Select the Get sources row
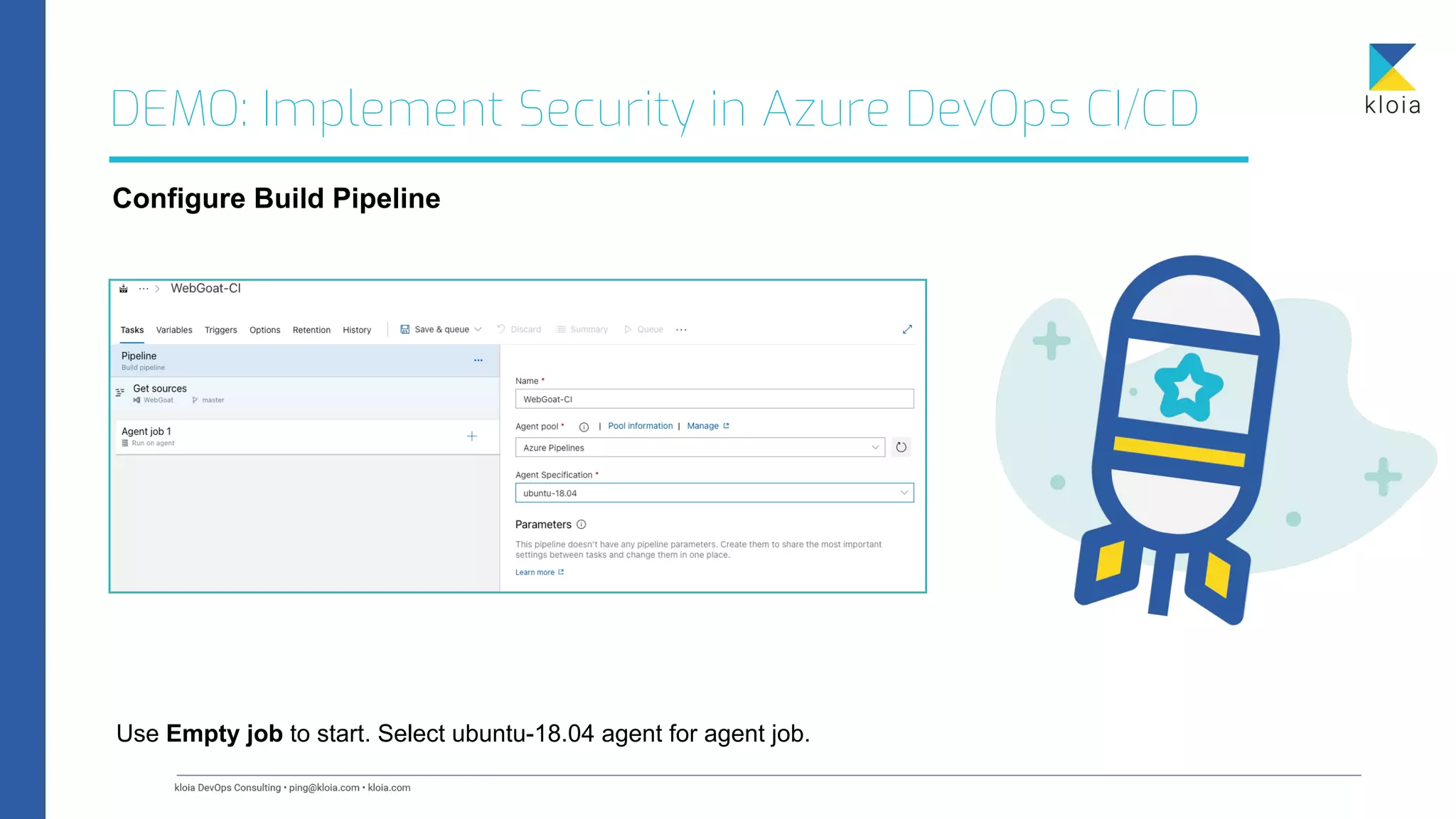1456x819 pixels. [x=305, y=393]
